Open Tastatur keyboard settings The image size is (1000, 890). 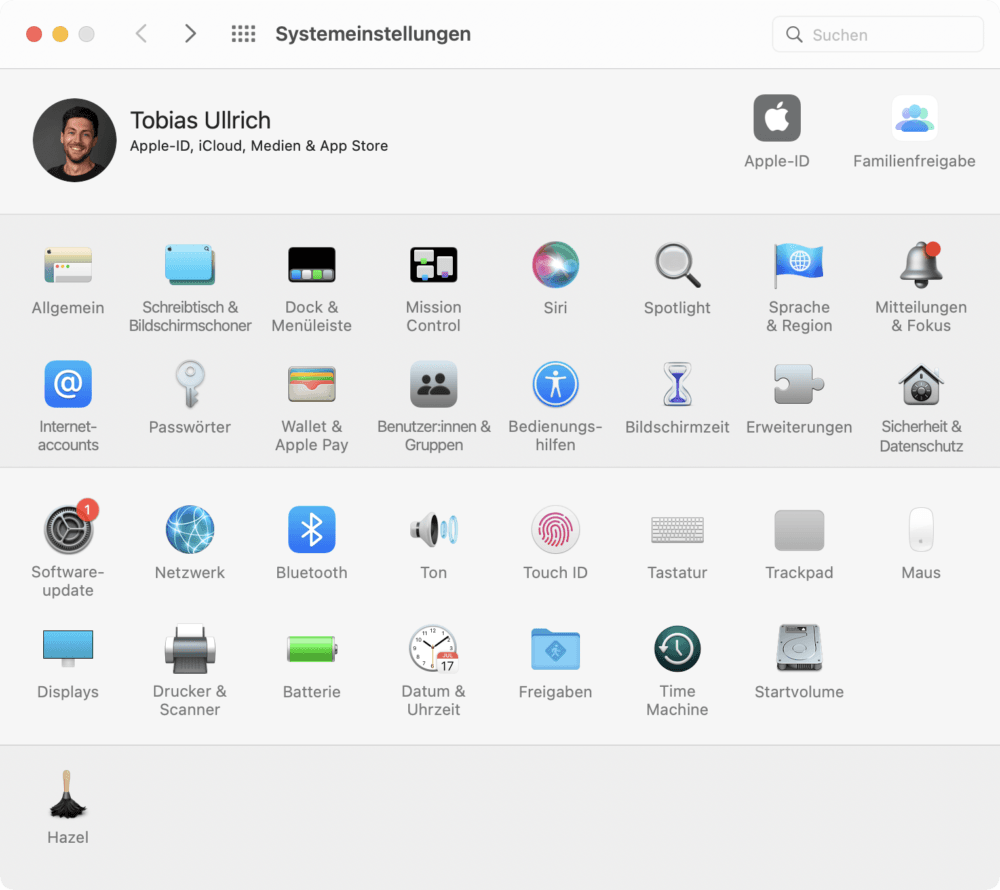coord(677,530)
